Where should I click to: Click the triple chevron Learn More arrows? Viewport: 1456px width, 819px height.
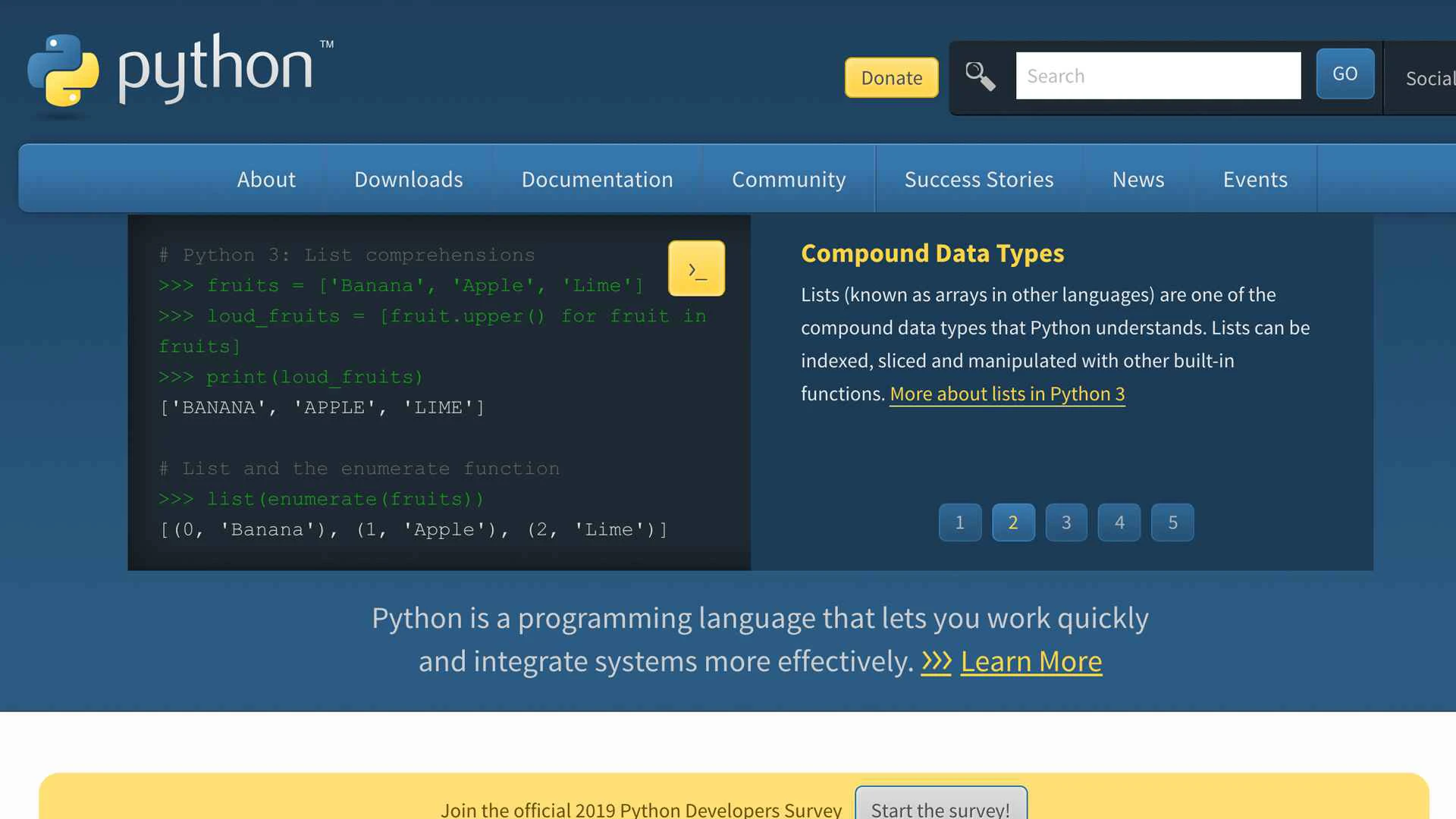pos(936,662)
